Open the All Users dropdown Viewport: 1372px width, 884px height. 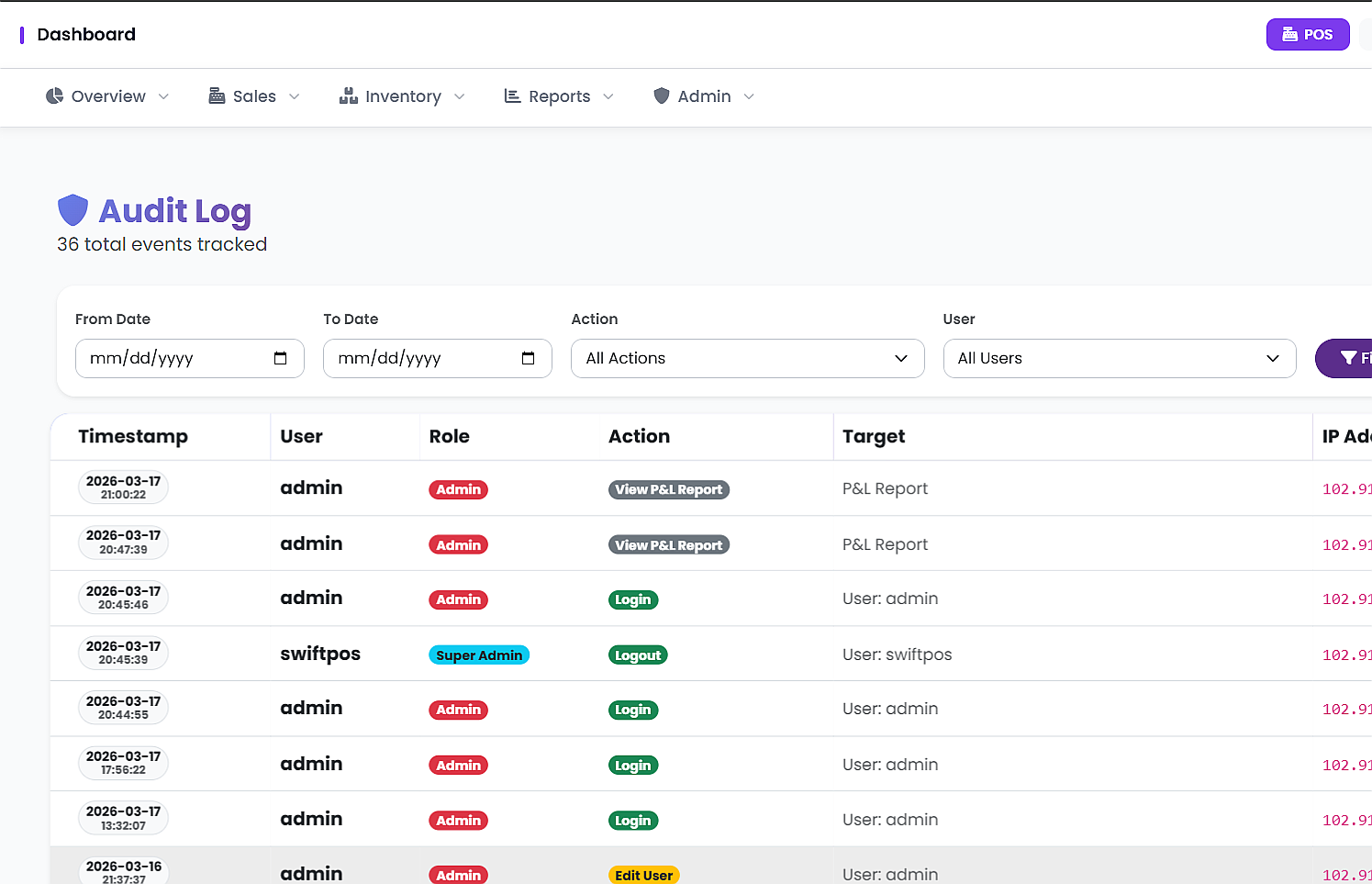[x=1119, y=358]
